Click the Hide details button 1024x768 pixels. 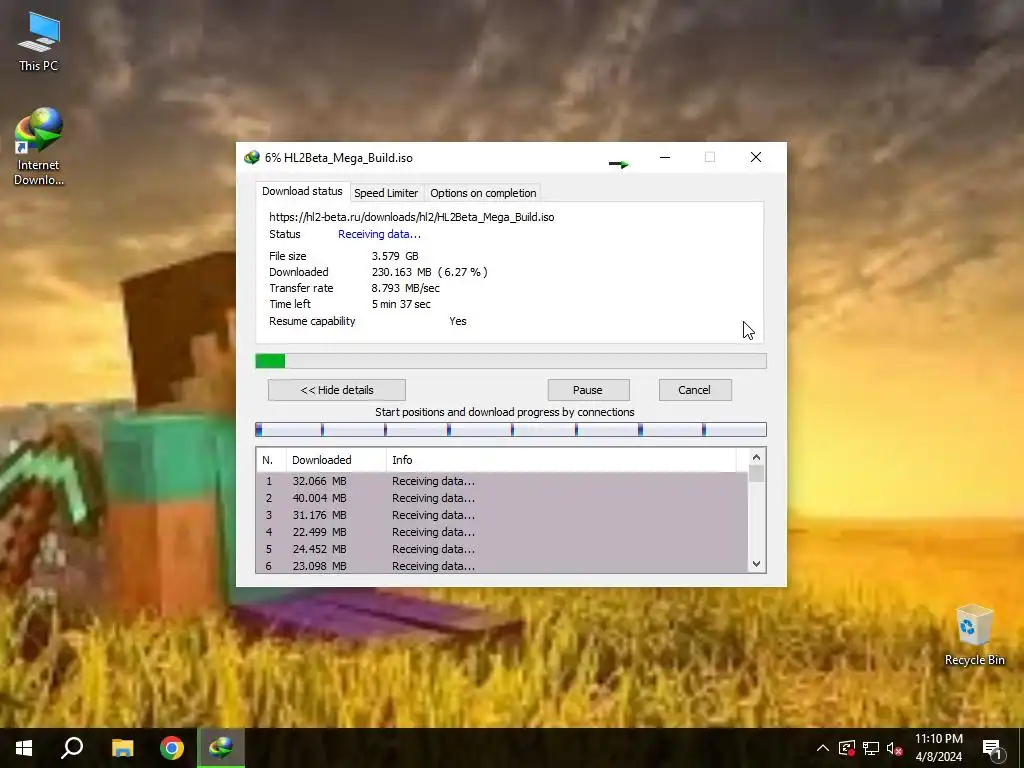click(337, 390)
